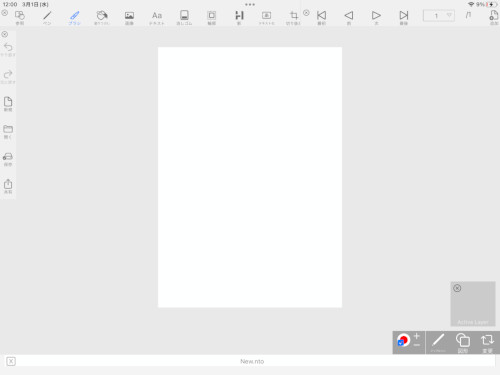The height and width of the screenshot is (375, 500).
Task: Click the red color swatch circle
Action: (x=405, y=339)
